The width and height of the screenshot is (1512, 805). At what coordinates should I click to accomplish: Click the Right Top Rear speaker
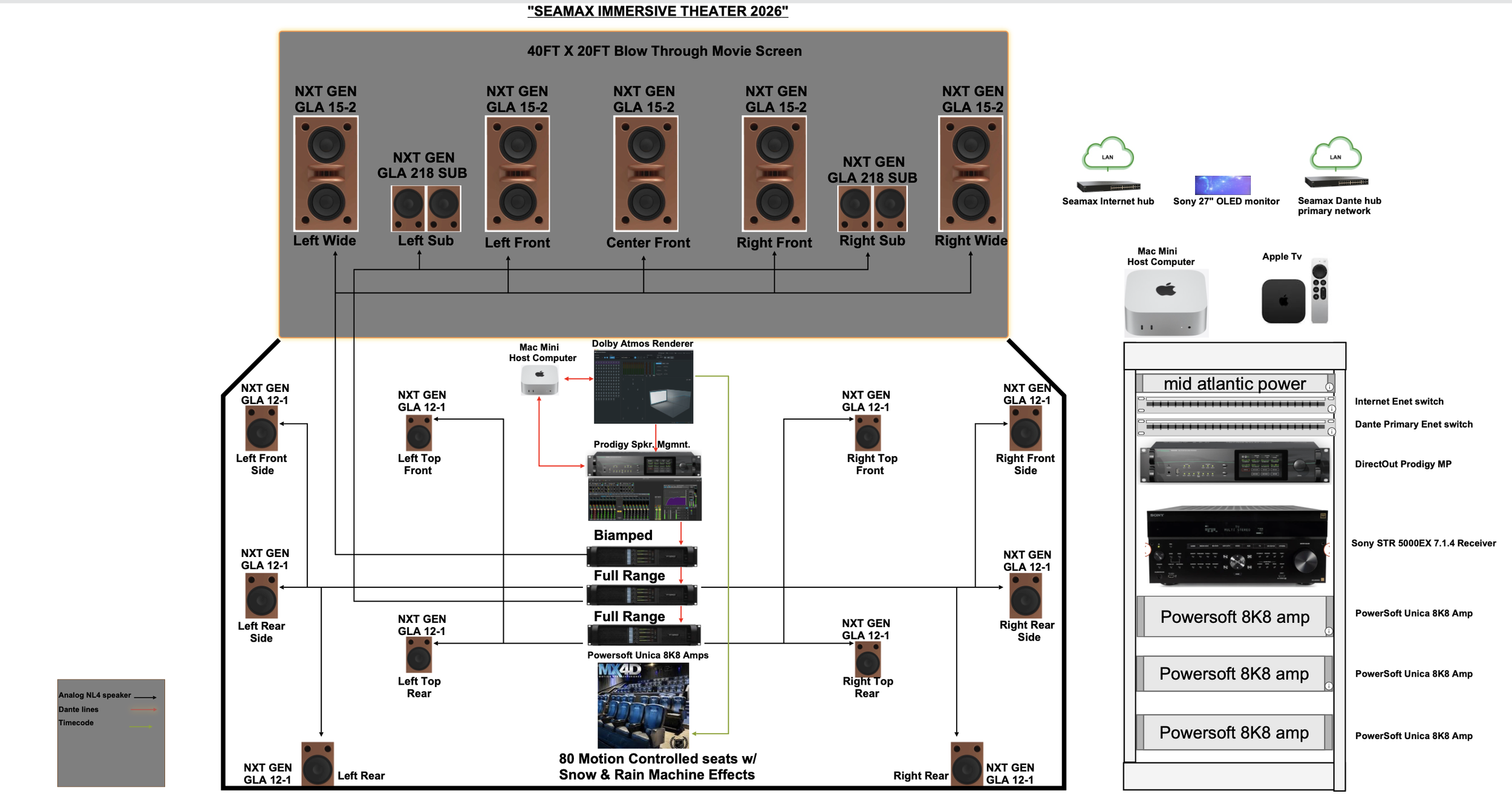tap(868, 659)
